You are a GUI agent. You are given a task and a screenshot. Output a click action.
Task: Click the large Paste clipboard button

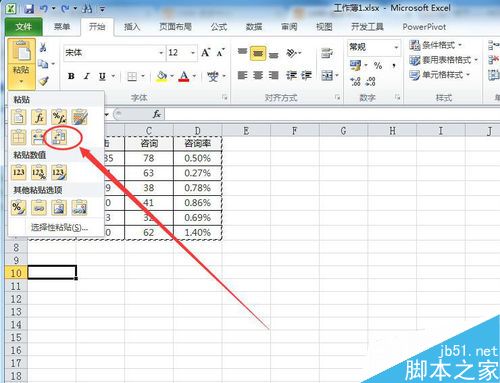(x=21, y=51)
